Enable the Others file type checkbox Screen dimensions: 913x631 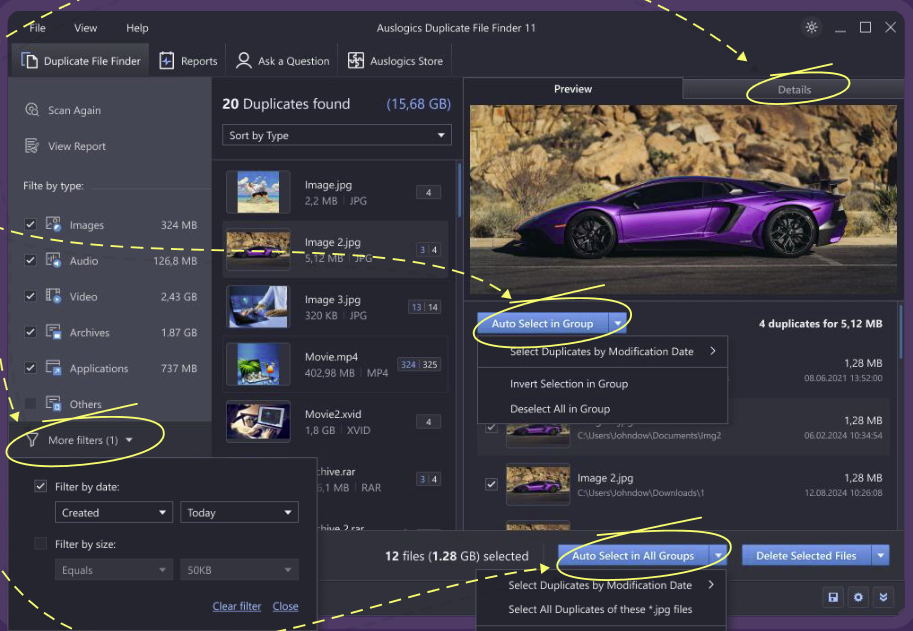30,404
